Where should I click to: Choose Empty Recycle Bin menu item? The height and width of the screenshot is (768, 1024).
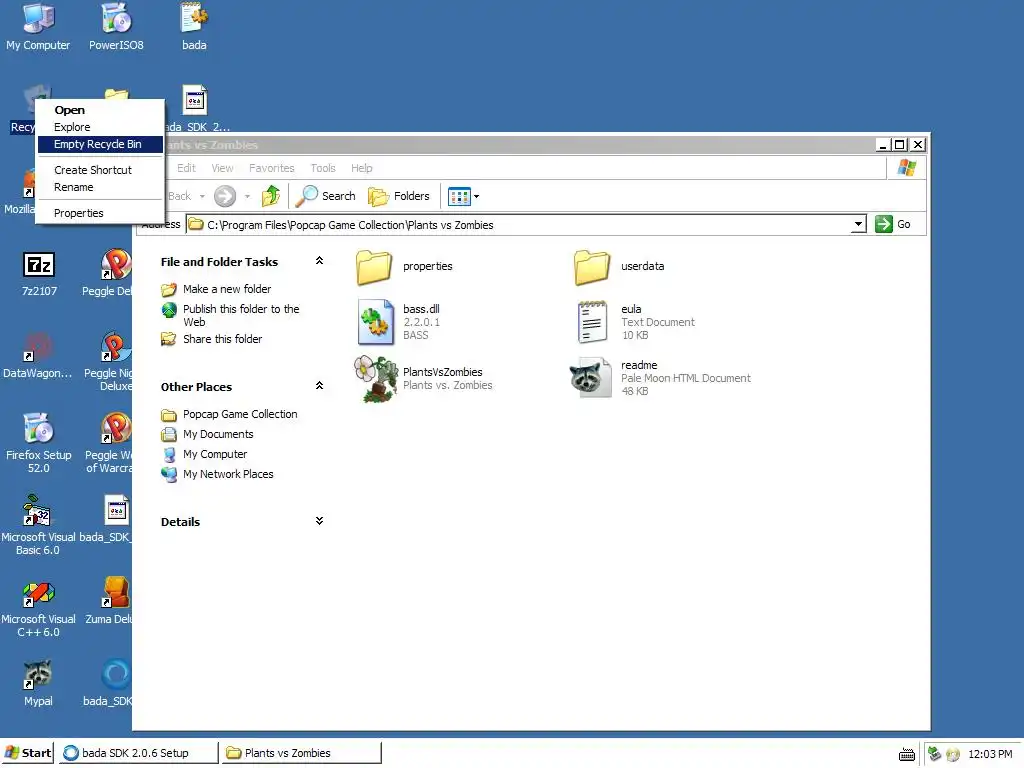[100, 144]
